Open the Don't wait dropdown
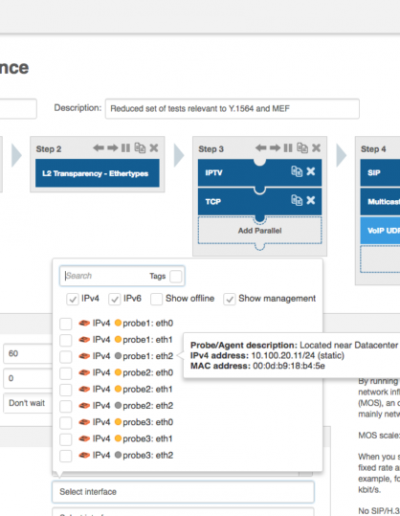Screen dimensions: 400x516 [x=28, y=403]
